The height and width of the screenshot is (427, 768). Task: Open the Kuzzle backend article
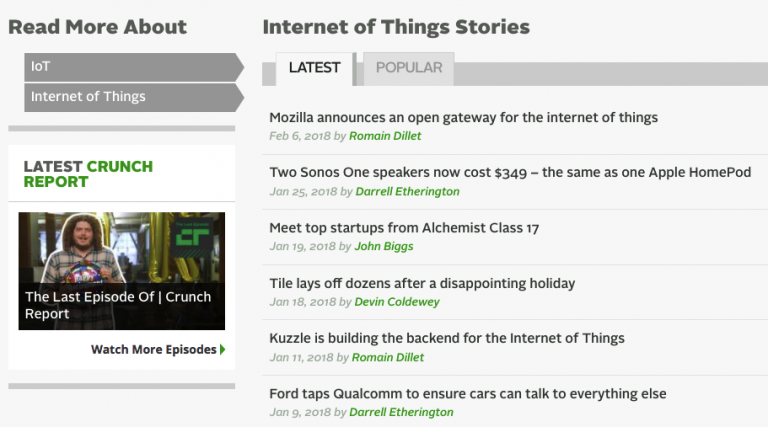[x=446, y=338]
